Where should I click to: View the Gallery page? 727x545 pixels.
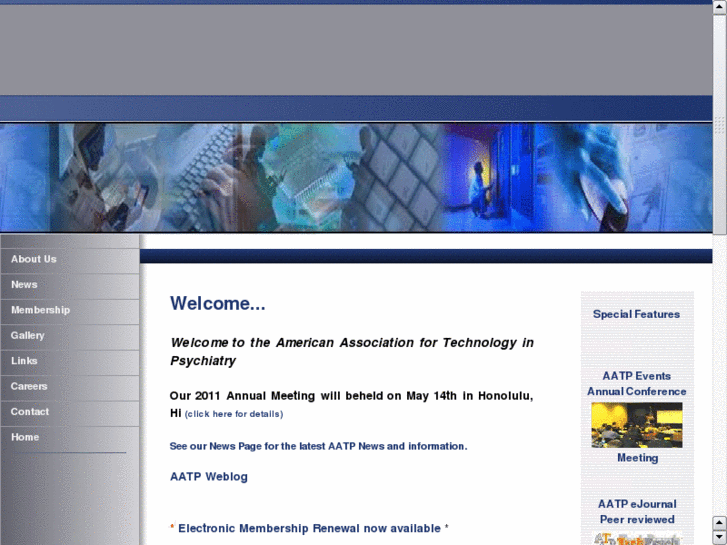pos(70,337)
